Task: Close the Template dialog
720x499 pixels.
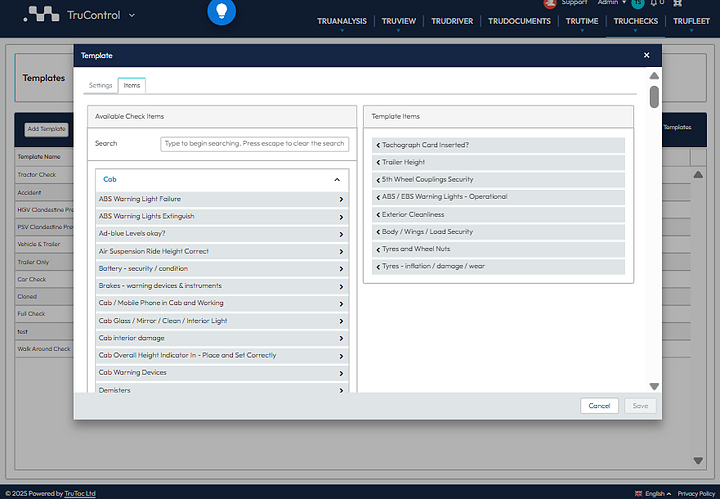Action: point(647,55)
